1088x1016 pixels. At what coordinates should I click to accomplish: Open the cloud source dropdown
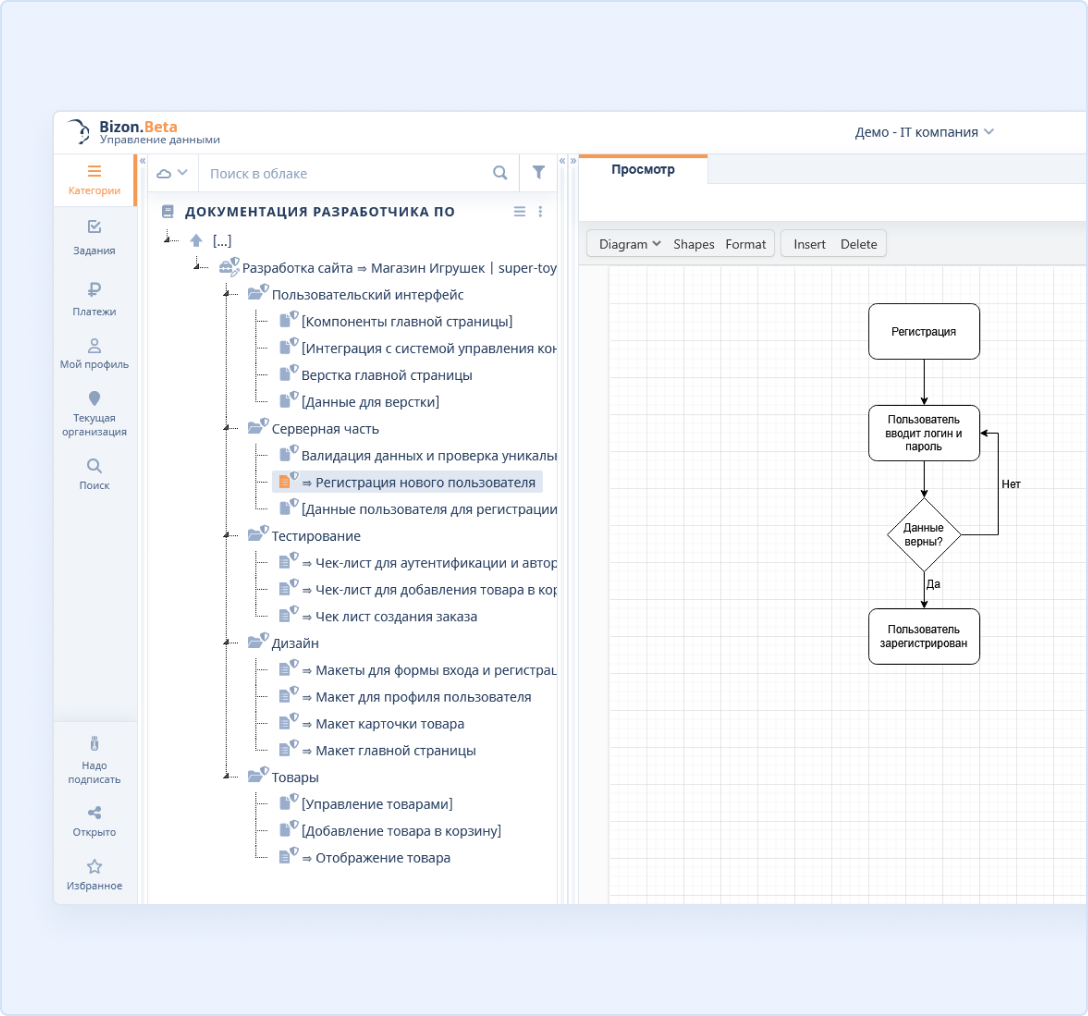(172, 173)
